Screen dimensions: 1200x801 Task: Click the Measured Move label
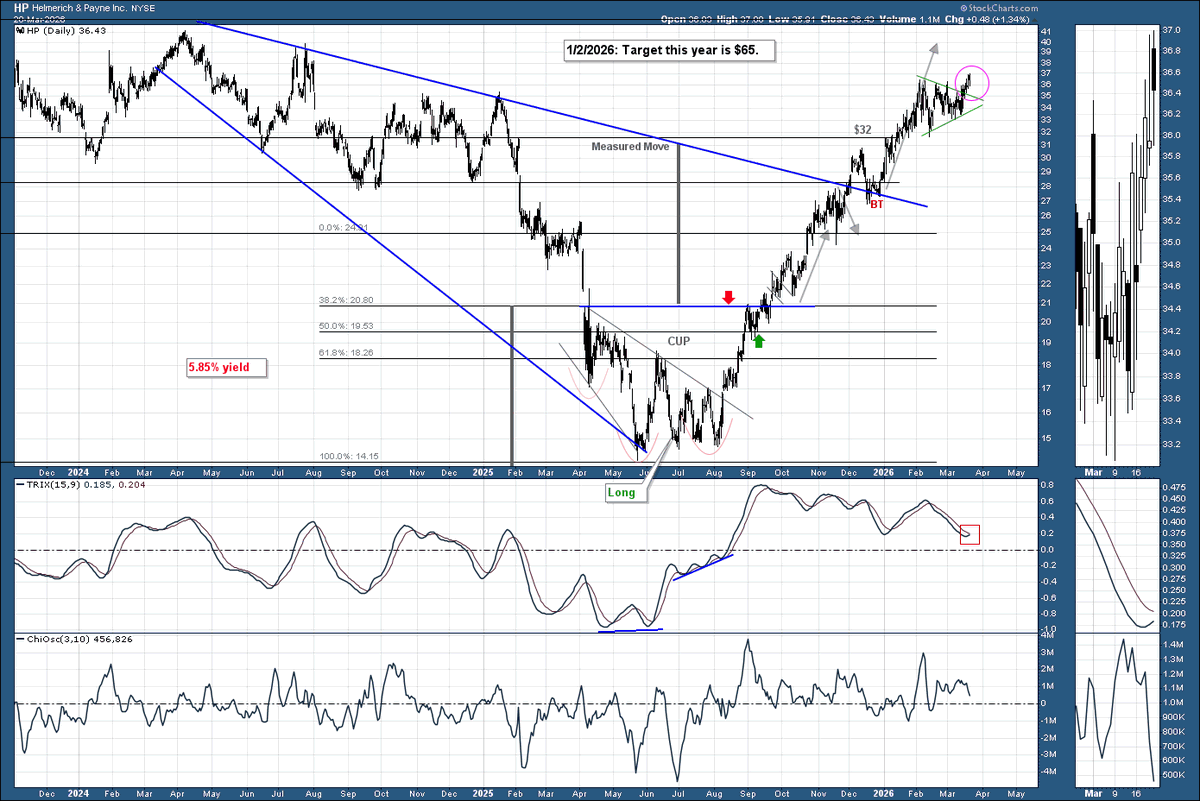630,146
